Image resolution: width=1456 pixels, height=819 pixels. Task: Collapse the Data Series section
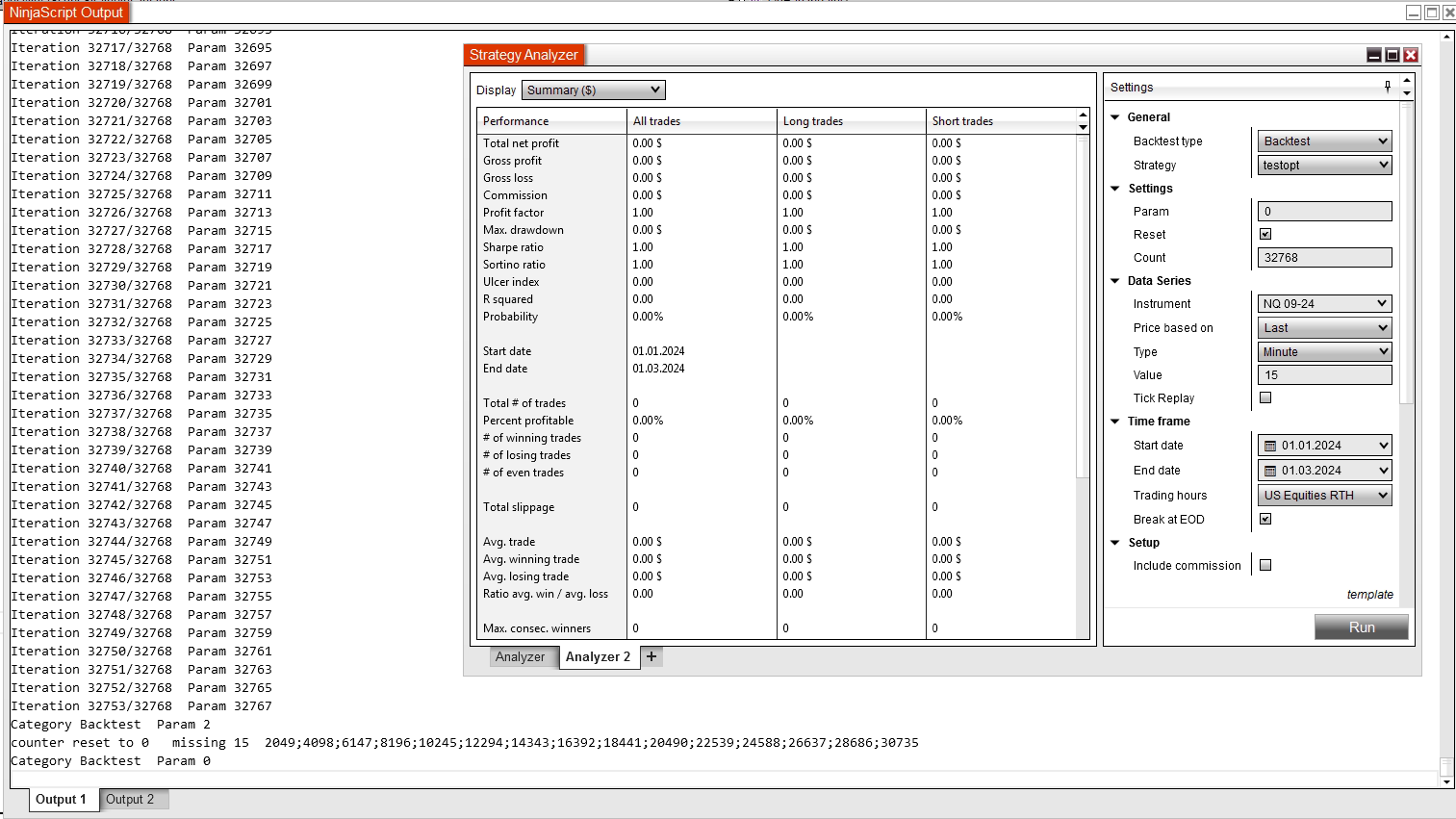coord(1115,281)
